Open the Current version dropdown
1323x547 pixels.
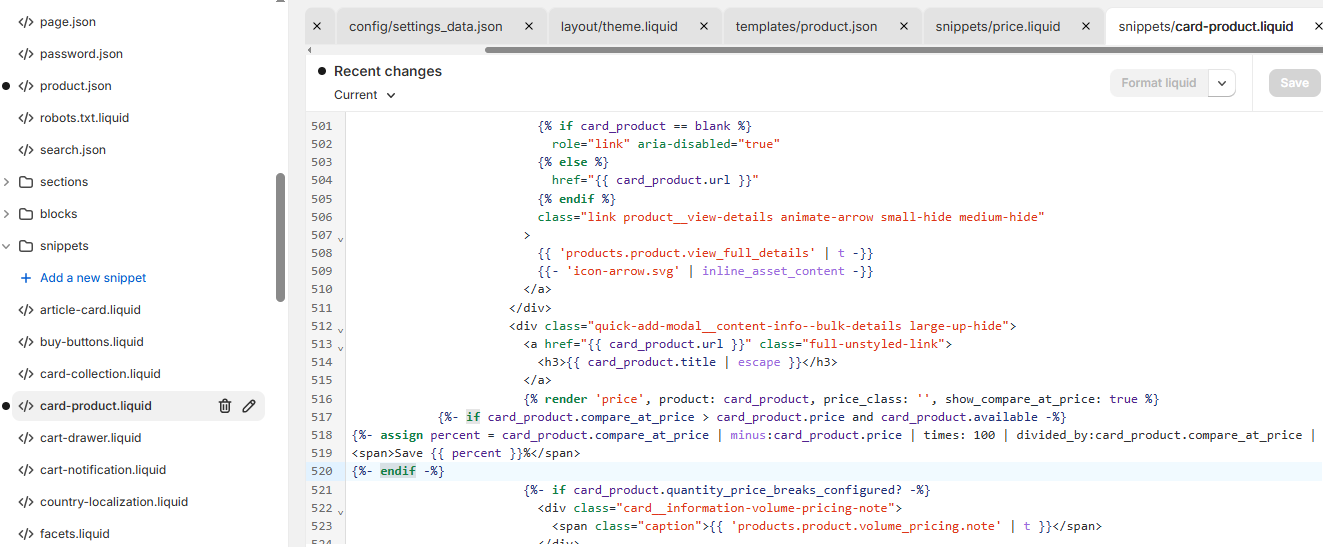click(x=365, y=95)
